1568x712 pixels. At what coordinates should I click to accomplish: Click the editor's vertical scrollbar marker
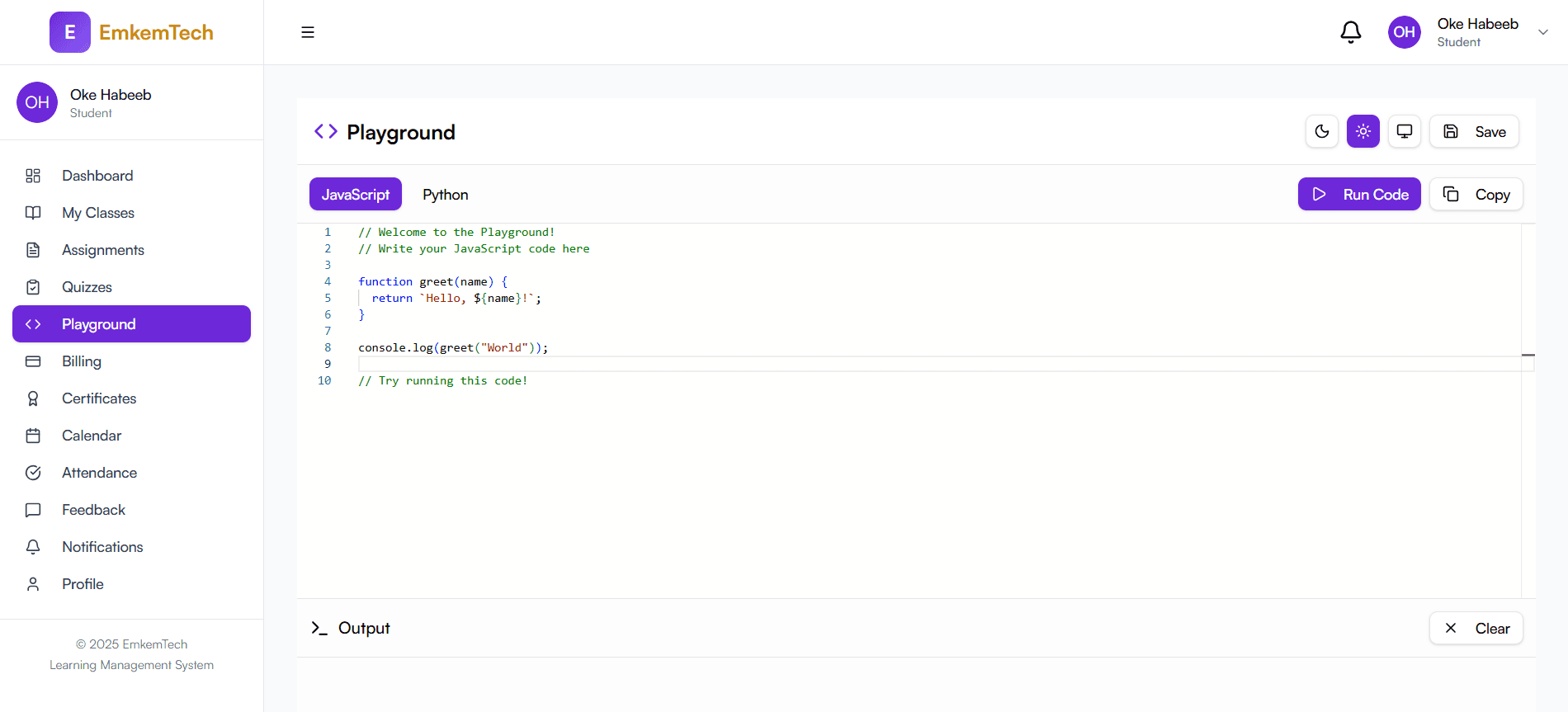[x=1528, y=356]
